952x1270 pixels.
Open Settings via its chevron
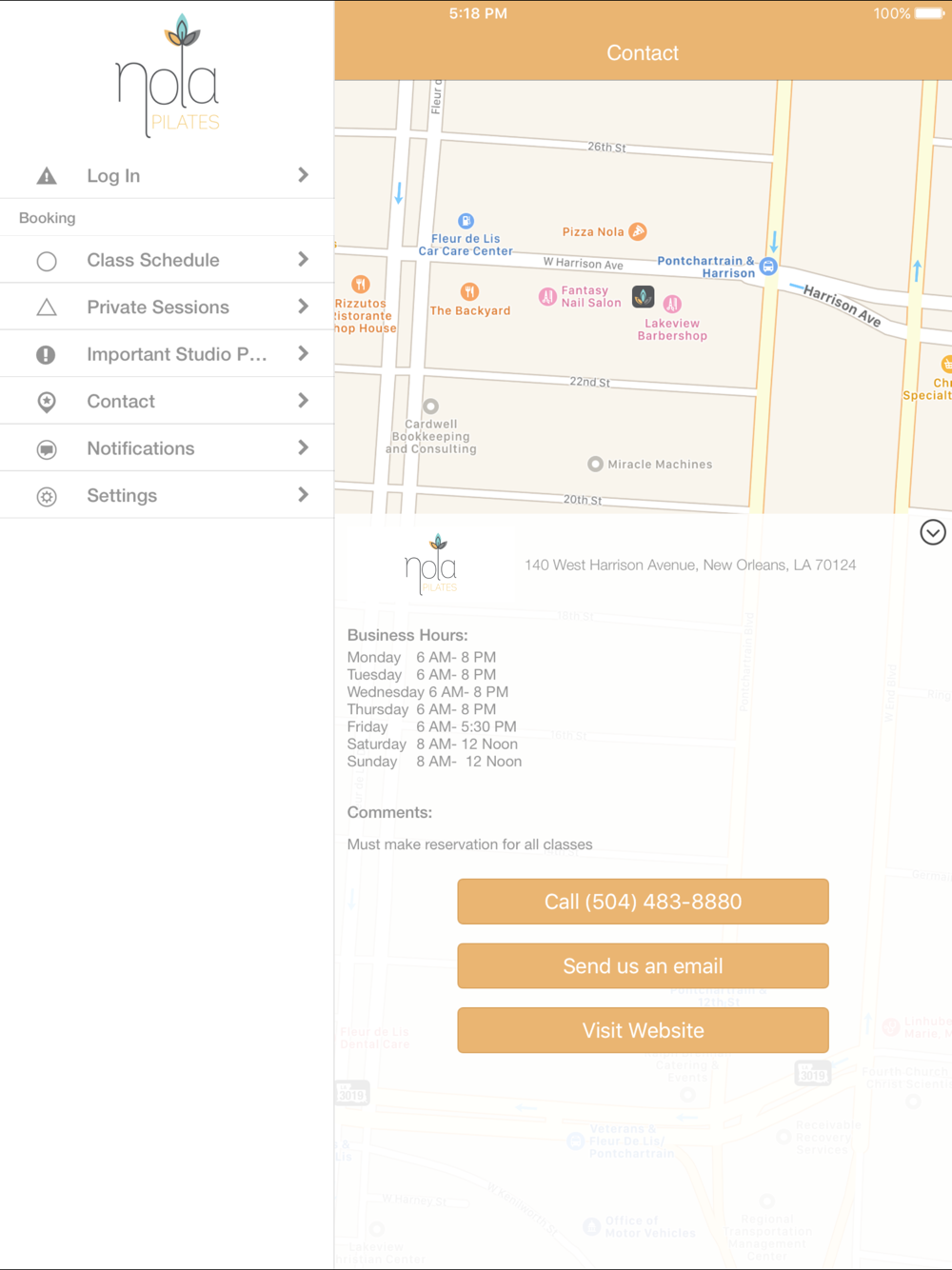(x=303, y=495)
